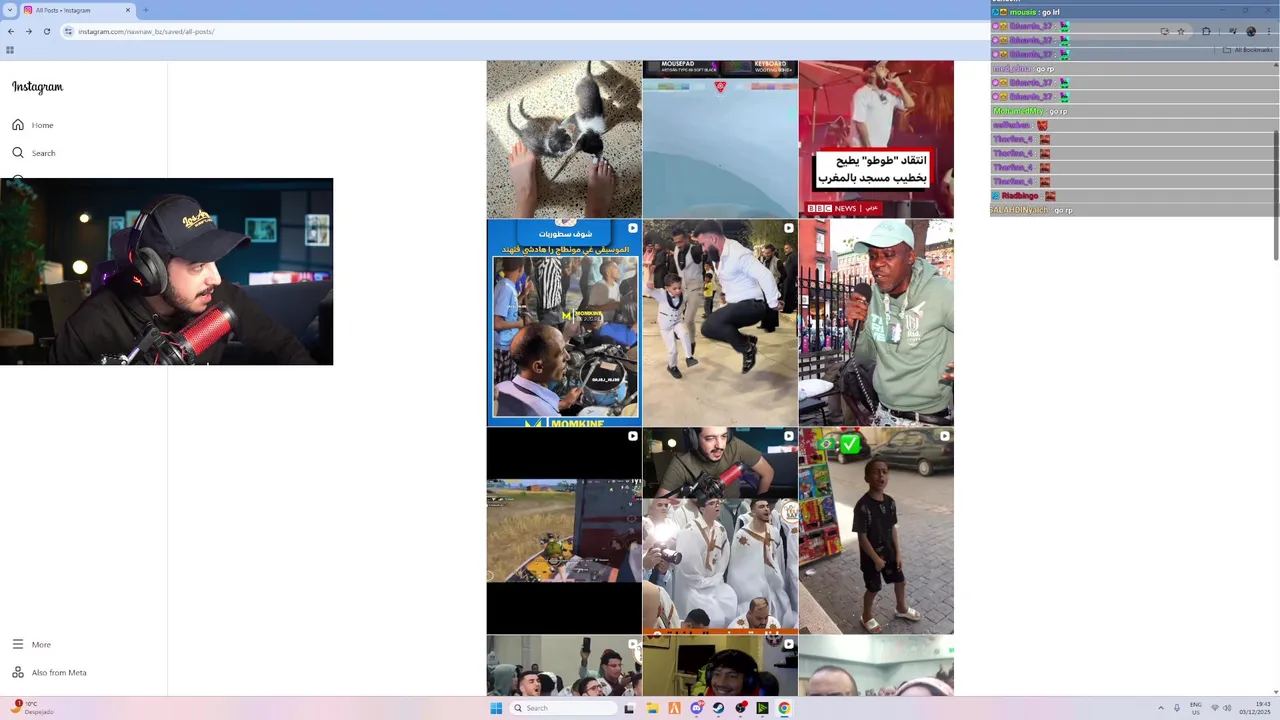1280x720 pixels.
Task: Click reel icon on the dancing man post
Action: click(x=788, y=228)
